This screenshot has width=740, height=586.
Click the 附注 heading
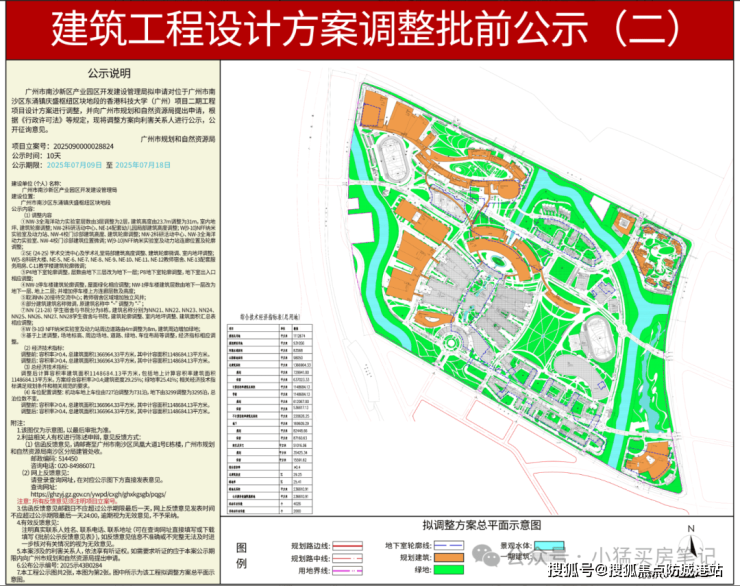(18, 424)
